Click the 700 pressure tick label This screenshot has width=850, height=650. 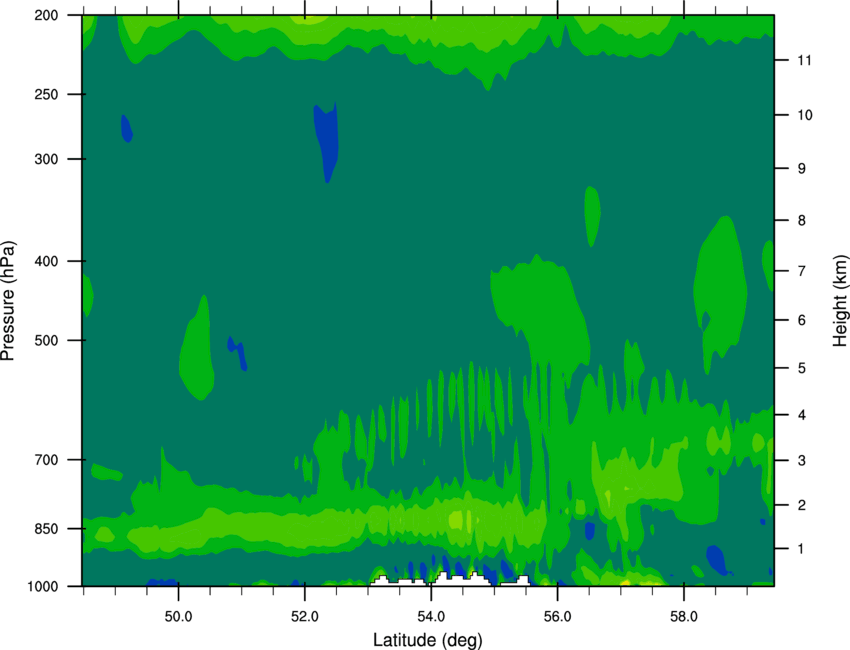coord(46,460)
